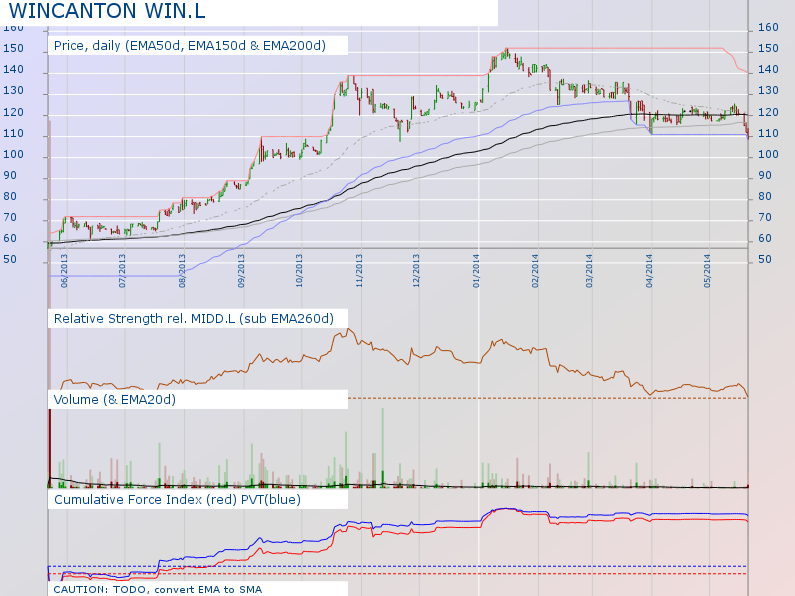Select the 'Relative Strength rel. MIDD.L (sub EMA260d)' label
Screen dimensions: 795x596
tap(194, 319)
